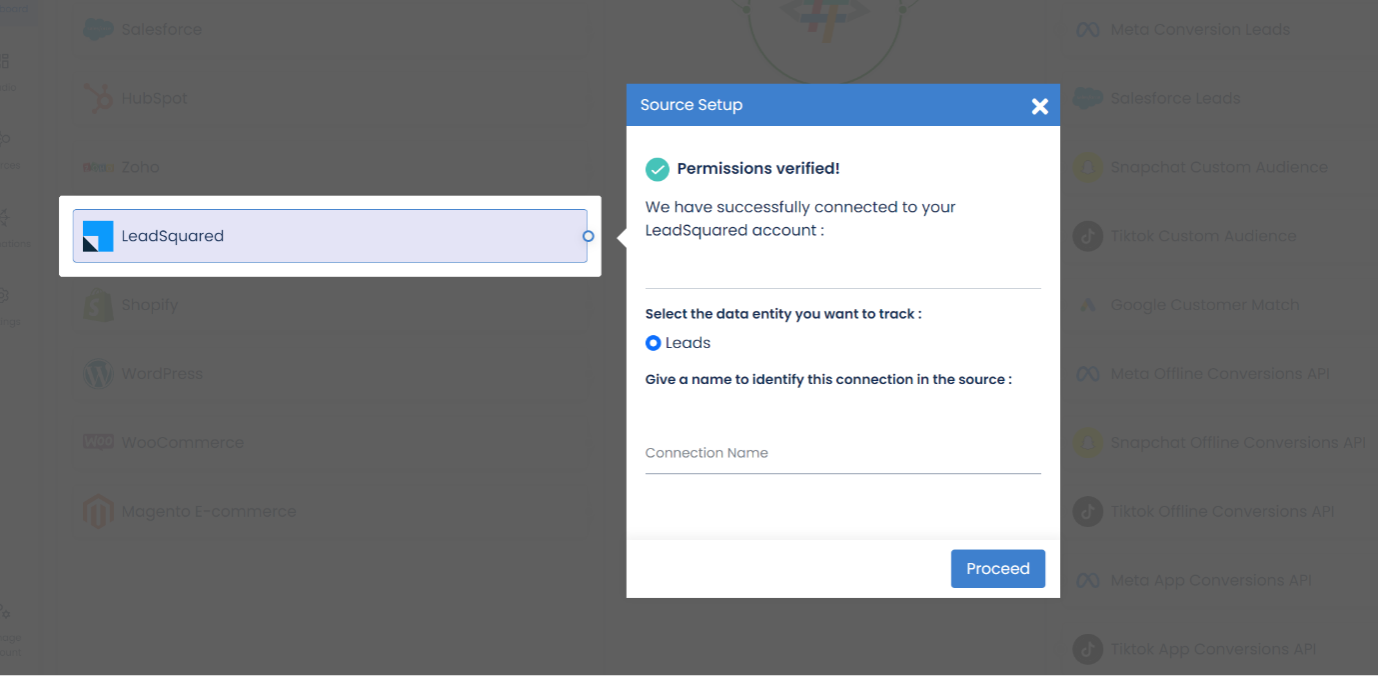Select the Snapchat Offline Conversions API icon

[1088, 442]
